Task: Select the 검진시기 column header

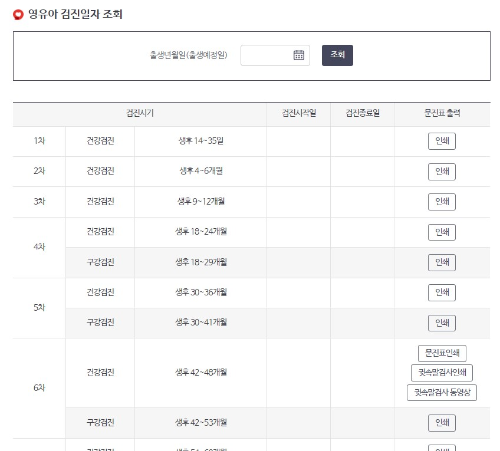Action: pos(140,113)
